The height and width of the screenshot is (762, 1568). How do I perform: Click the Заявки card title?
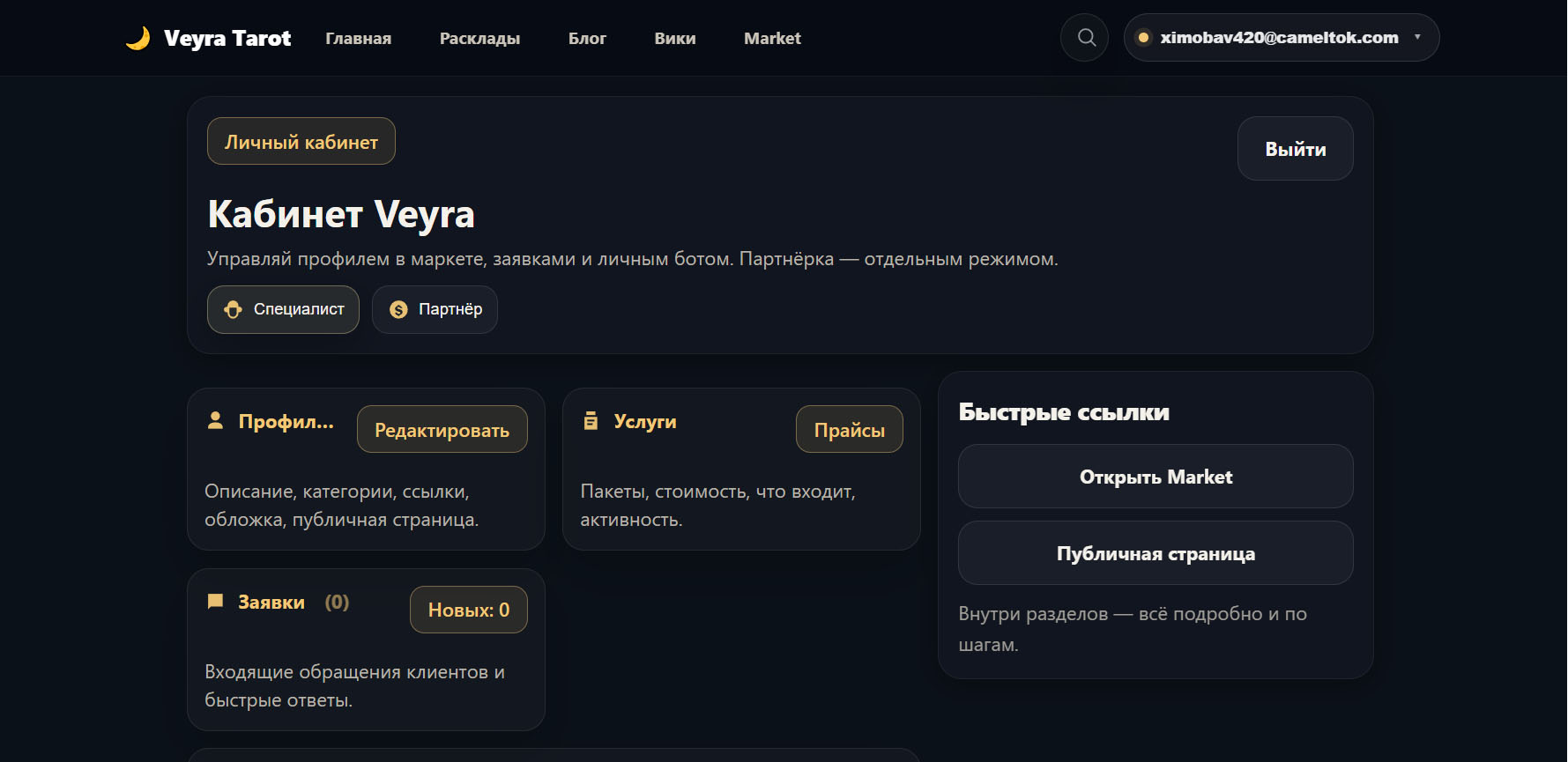271,603
